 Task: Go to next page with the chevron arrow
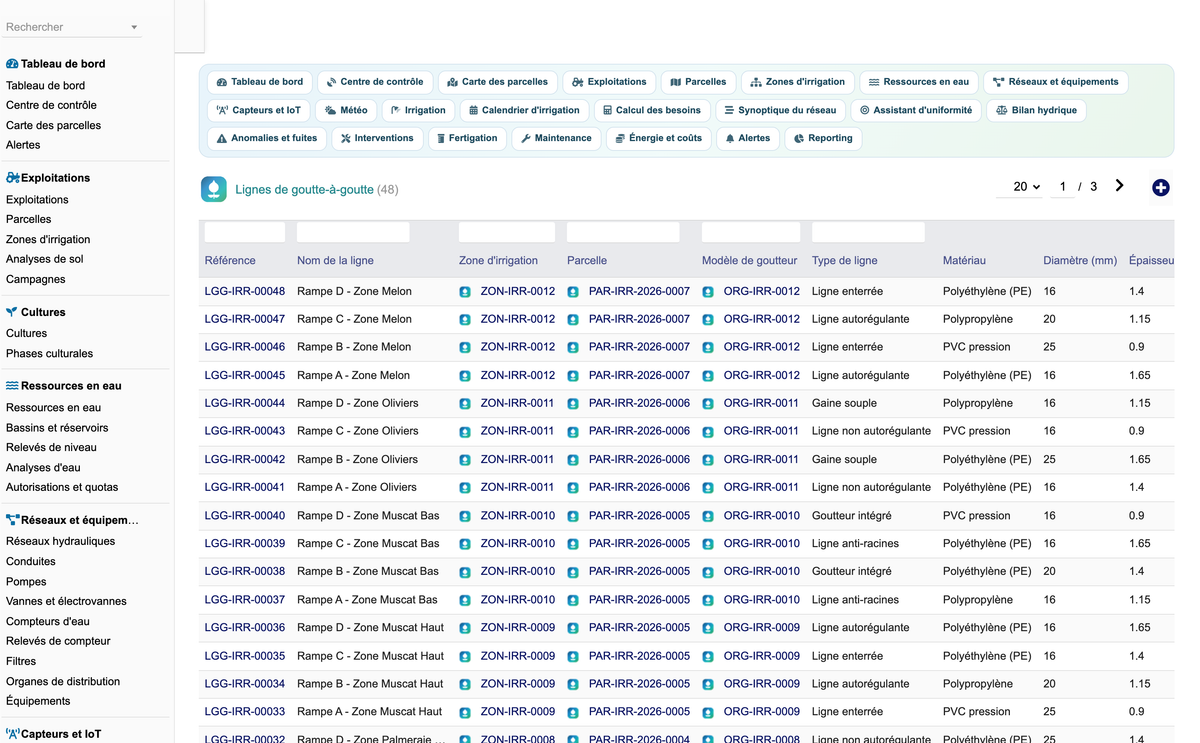[1119, 186]
